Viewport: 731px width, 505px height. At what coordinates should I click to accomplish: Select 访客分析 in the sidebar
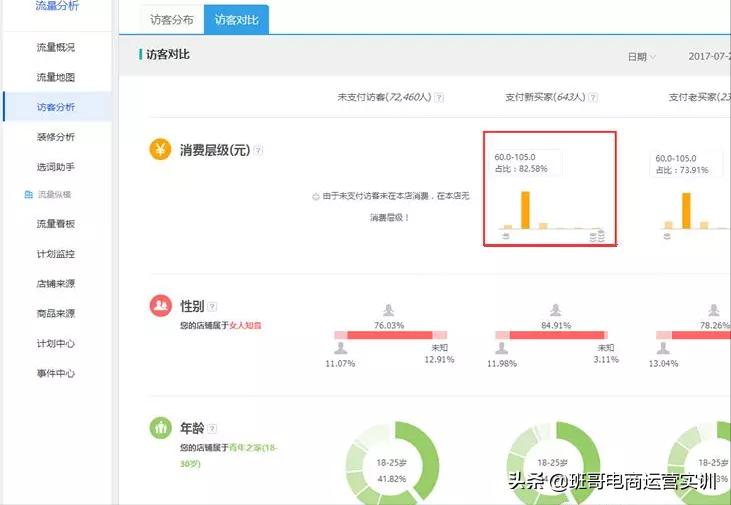point(55,107)
